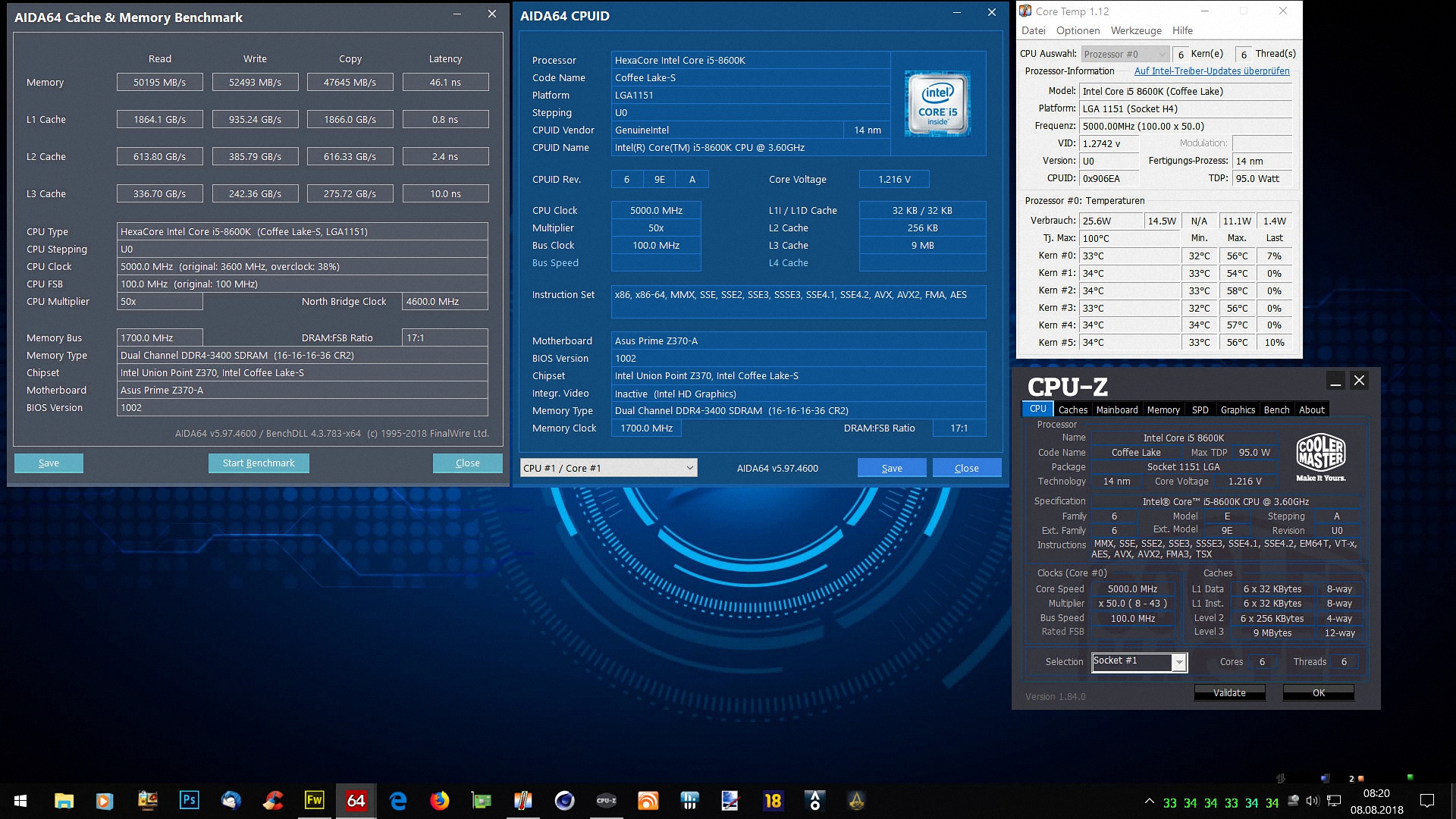Open Adobe Fireworks taskbar icon
Image resolution: width=1456 pixels, height=819 pixels.
[x=314, y=801]
